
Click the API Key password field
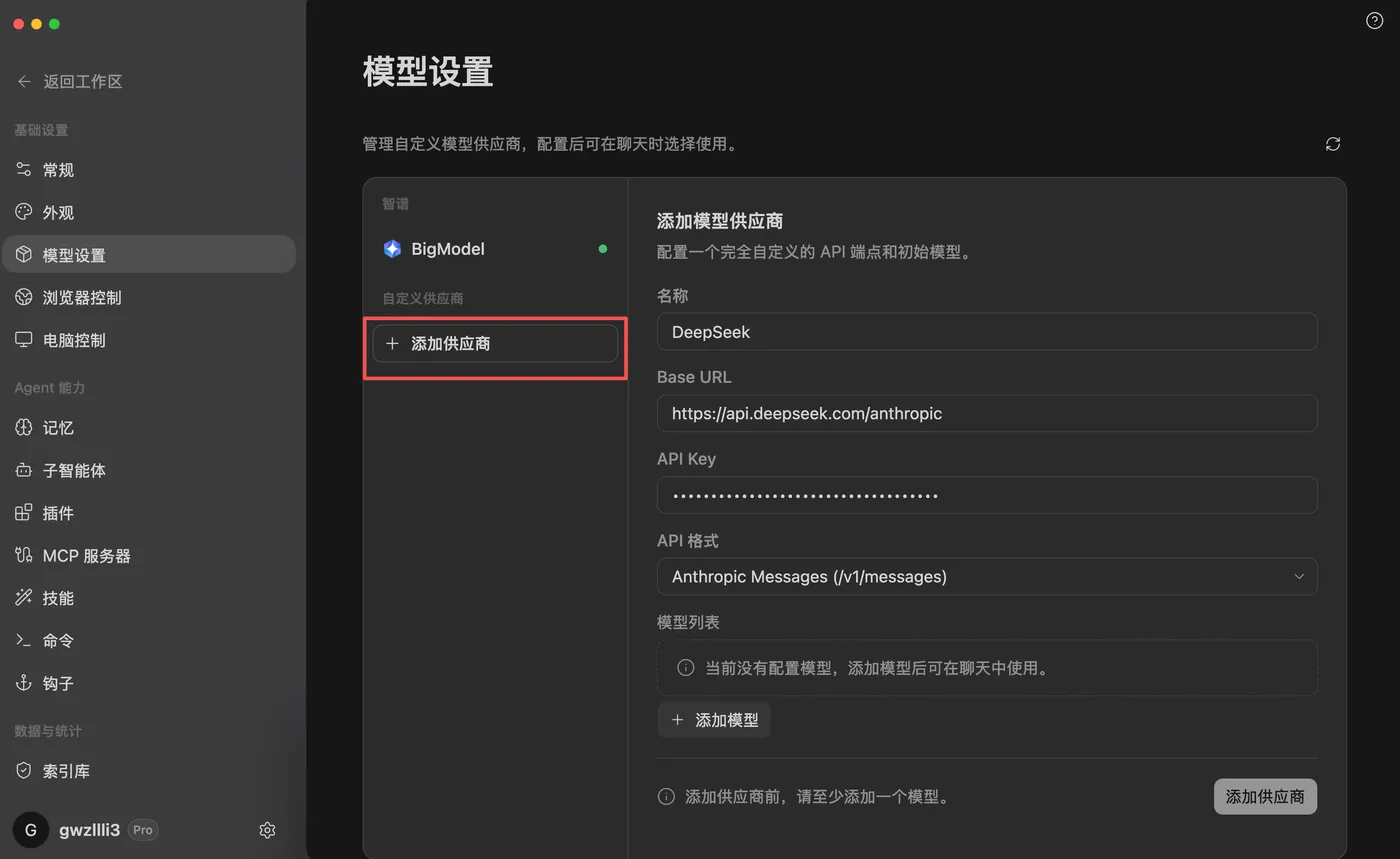coord(987,495)
